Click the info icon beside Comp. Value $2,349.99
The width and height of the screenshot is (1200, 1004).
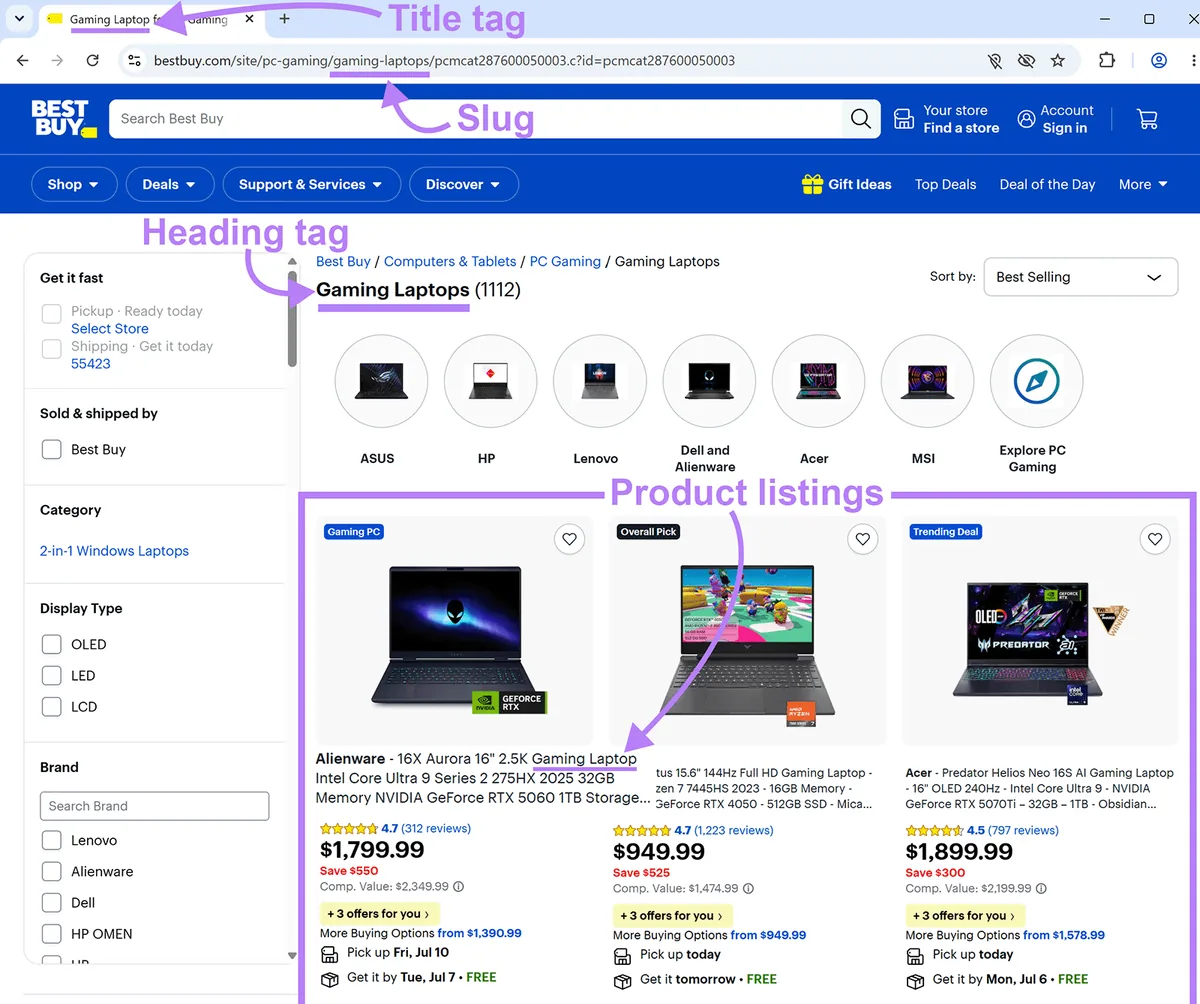click(x=459, y=887)
